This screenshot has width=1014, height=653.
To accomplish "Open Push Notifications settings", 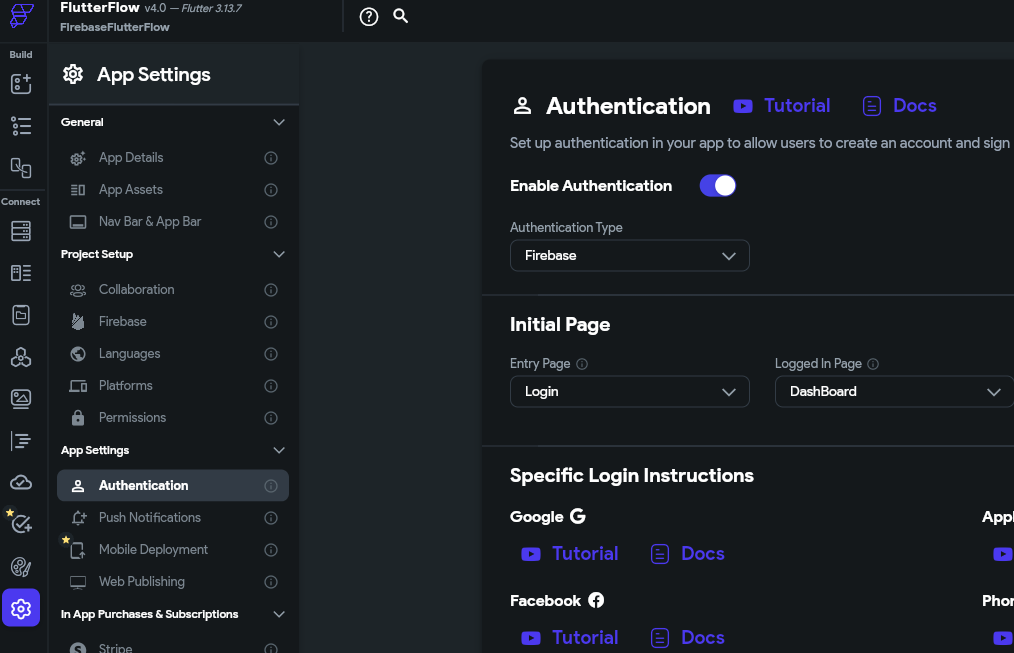I will 173,518.
